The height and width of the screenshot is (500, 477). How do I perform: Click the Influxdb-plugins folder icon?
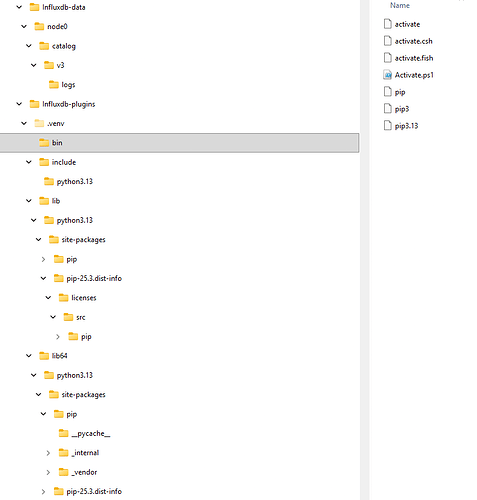34,104
